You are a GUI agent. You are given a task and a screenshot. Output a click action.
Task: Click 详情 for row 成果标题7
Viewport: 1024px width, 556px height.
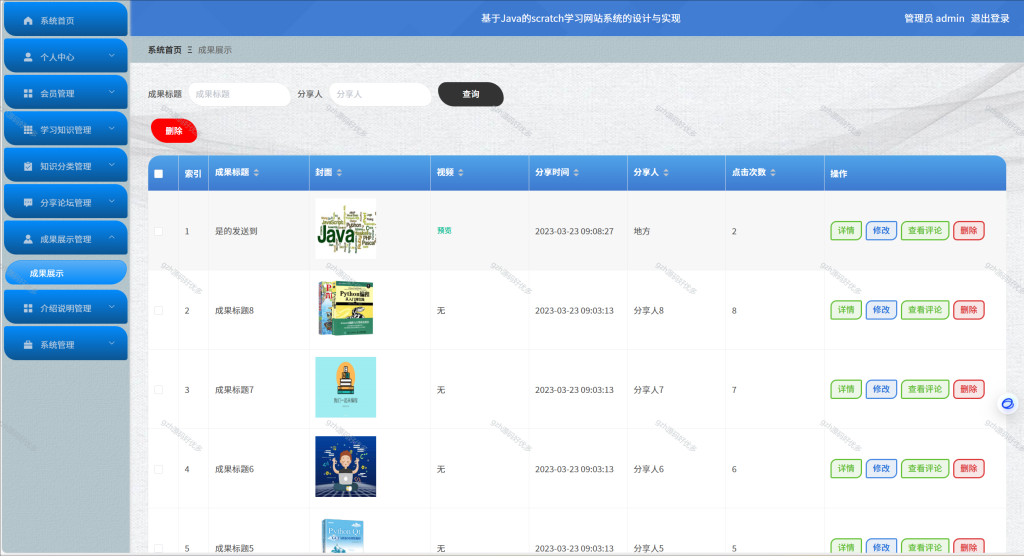tap(846, 389)
